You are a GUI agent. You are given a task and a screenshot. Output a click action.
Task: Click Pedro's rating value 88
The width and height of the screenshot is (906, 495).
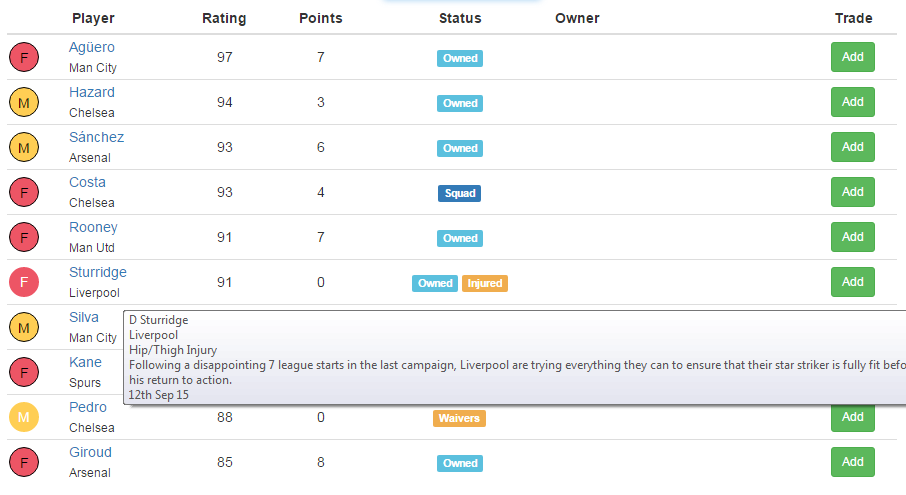[225, 418]
